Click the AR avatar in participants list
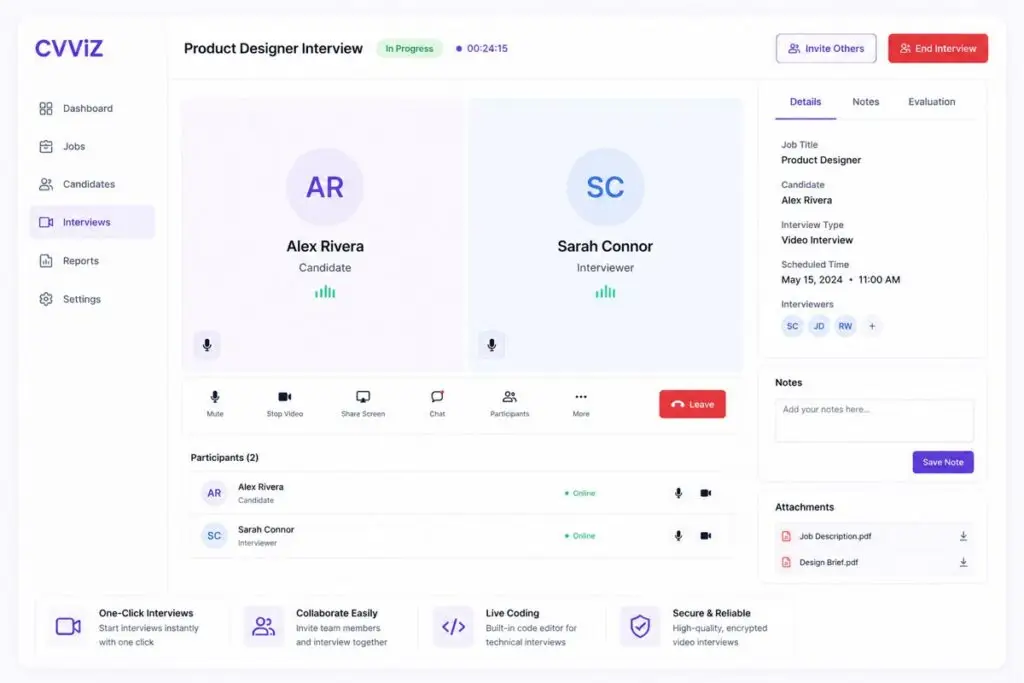 [214, 493]
